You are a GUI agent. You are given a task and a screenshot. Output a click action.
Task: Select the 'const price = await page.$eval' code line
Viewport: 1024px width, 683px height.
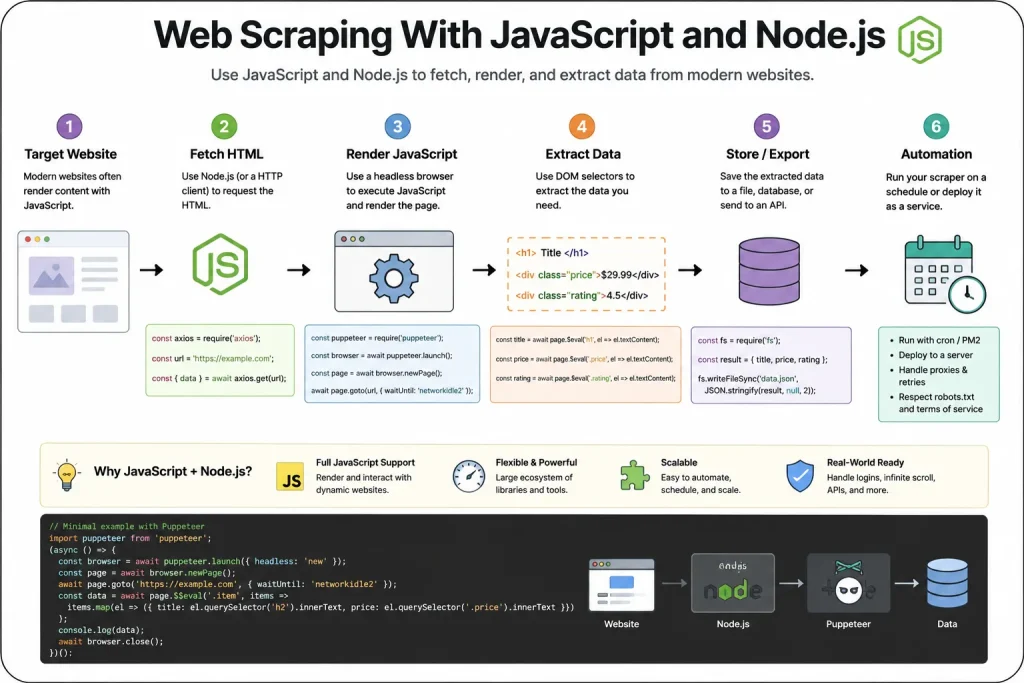click(x=584, y=359)
